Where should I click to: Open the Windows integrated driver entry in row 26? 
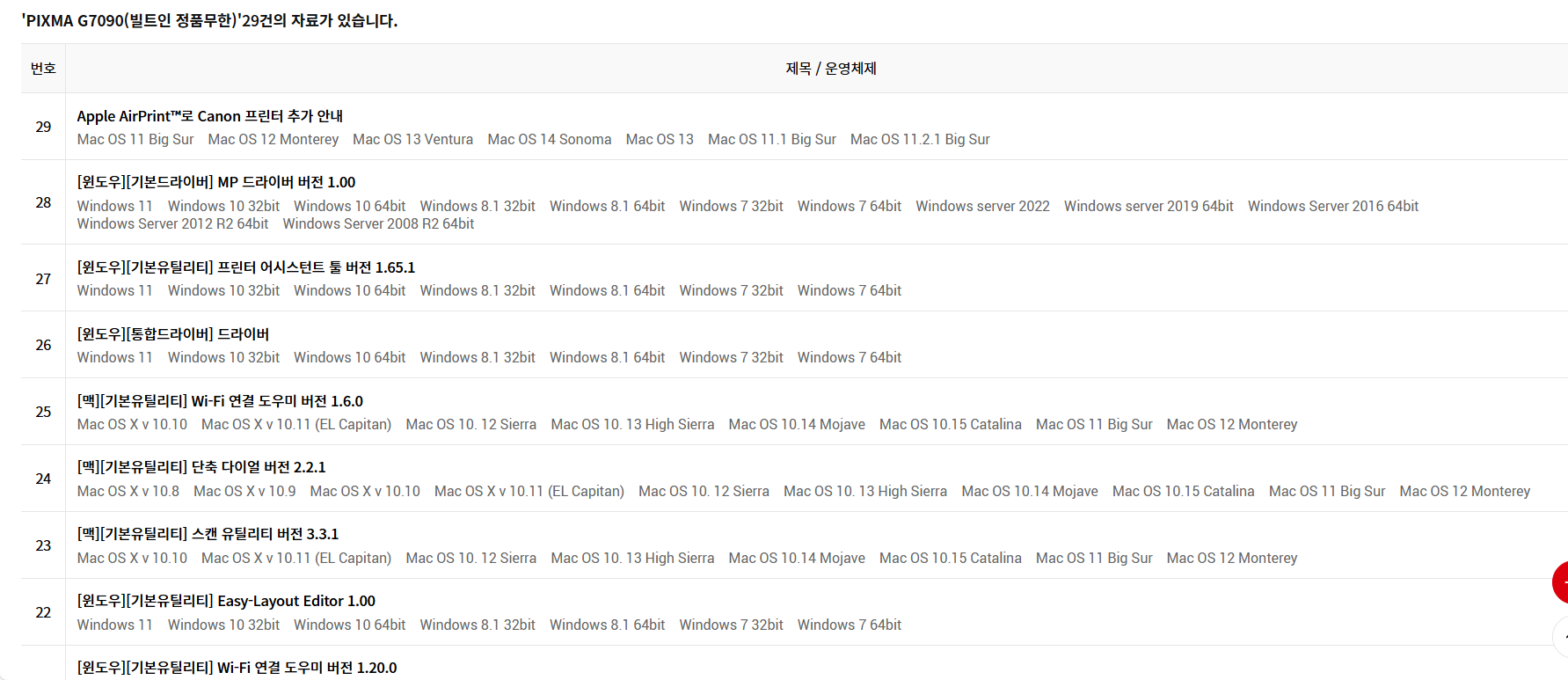point(173,334)
